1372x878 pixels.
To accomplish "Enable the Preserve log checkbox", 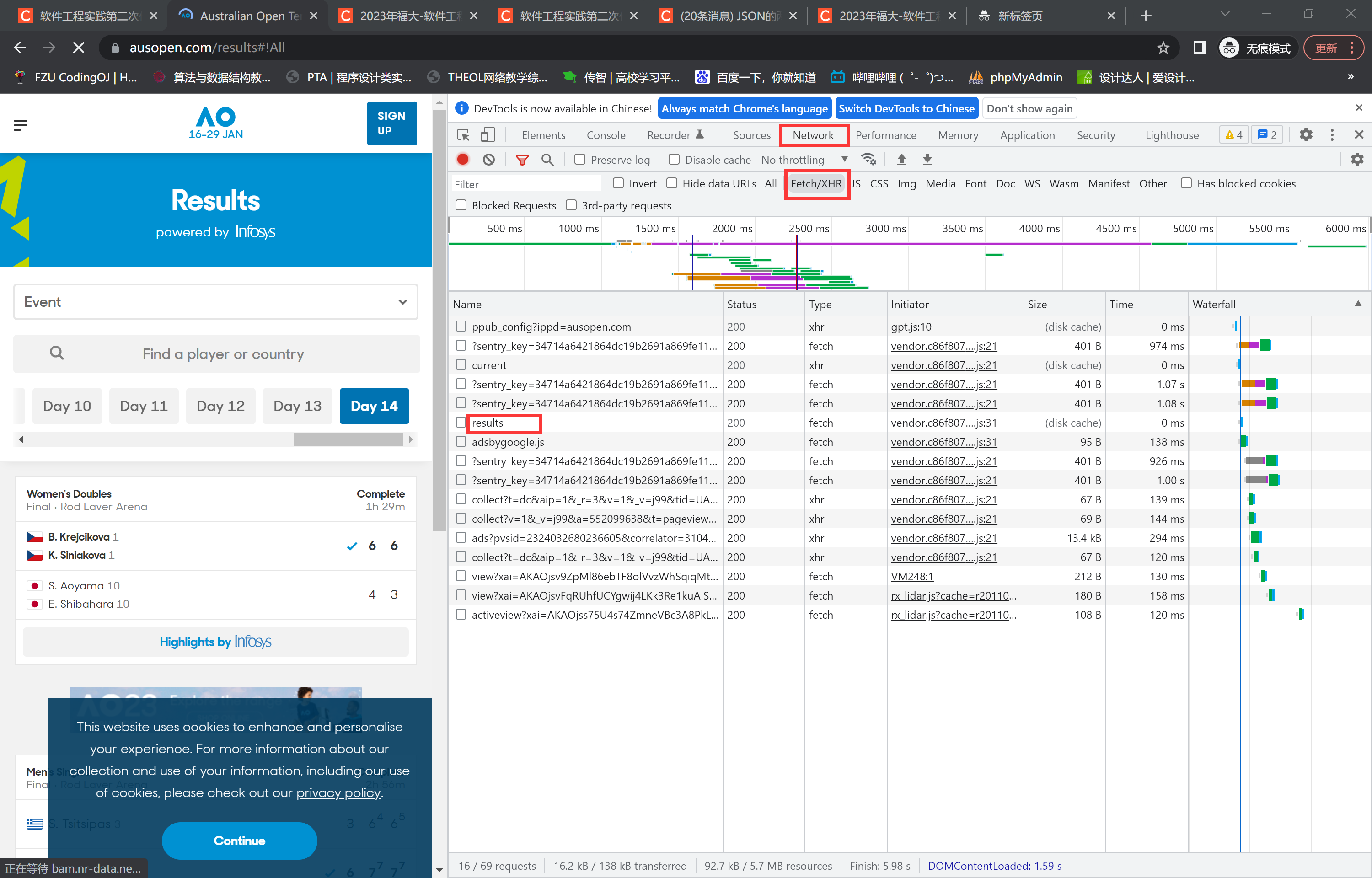I will point(580,160).
